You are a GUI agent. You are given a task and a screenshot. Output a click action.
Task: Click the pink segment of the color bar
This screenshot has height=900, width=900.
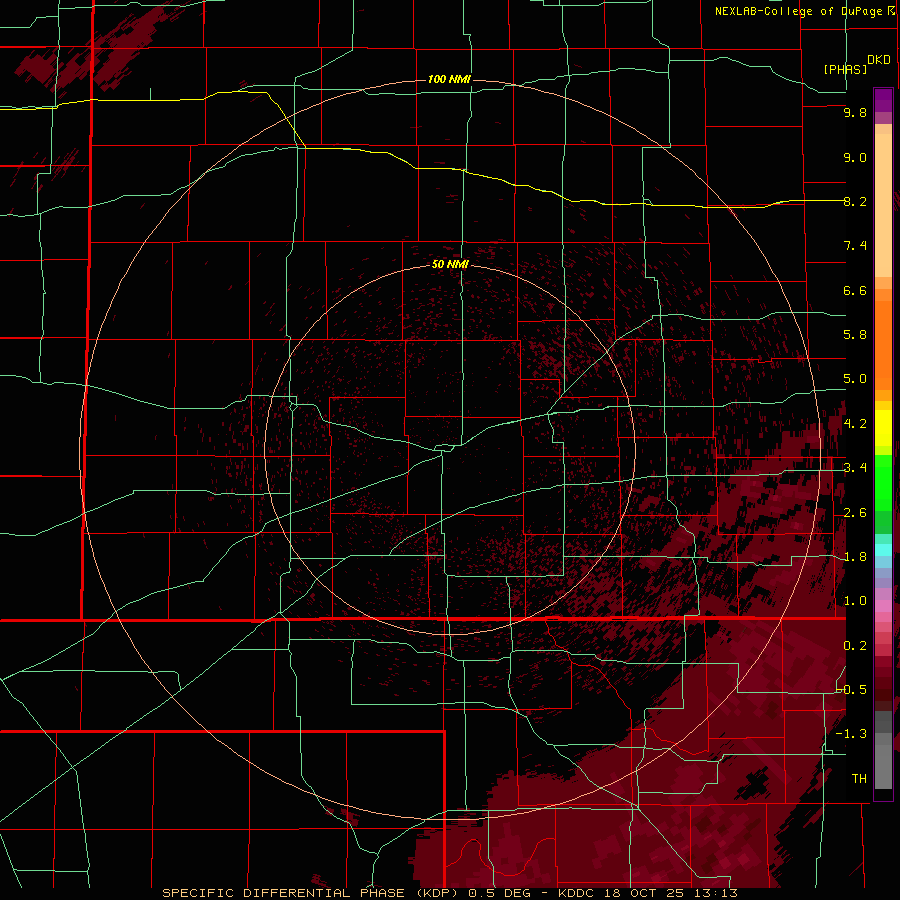tap(883, 606)
